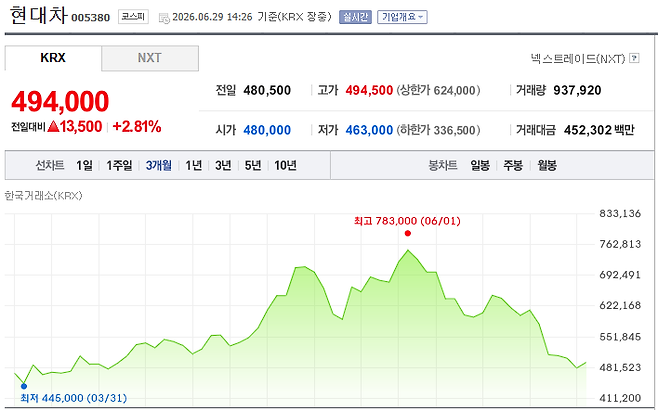Click the 최저 445,000 (03/31) label
The width and height of the screenshot is (658, 410).
(73, 398)
